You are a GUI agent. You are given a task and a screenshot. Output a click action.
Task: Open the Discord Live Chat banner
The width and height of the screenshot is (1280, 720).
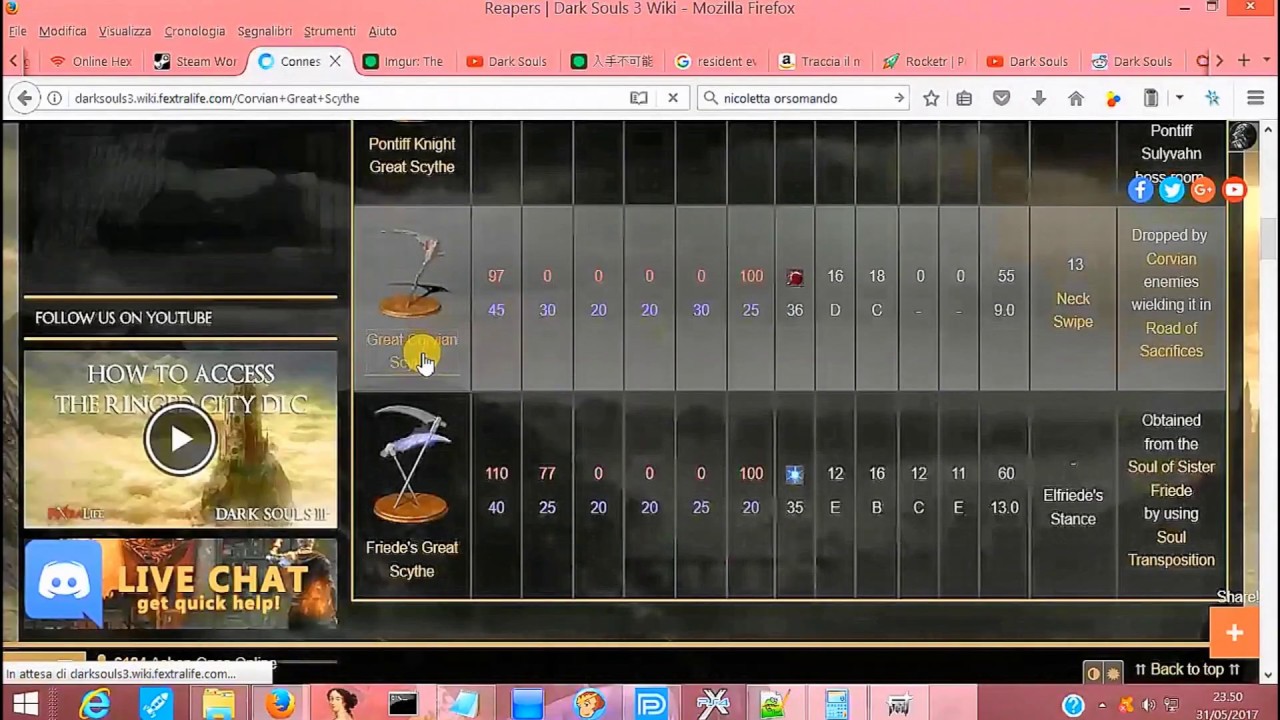pyautogui.click(x=180, y=584)
